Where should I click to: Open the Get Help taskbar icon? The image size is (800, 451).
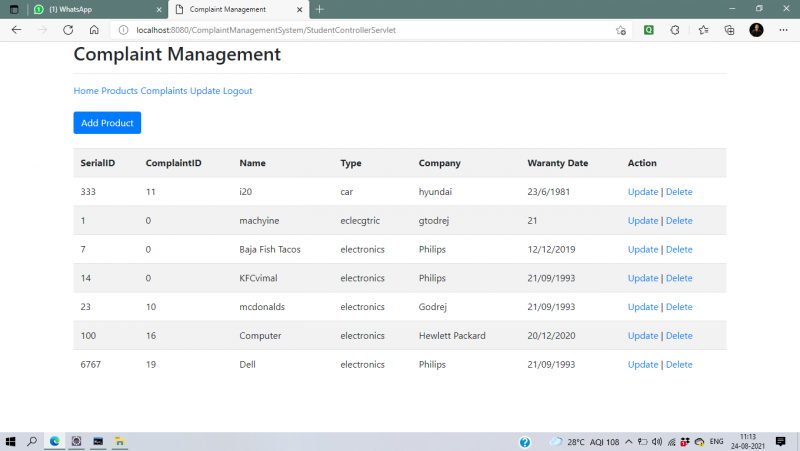tap(524, 442)
